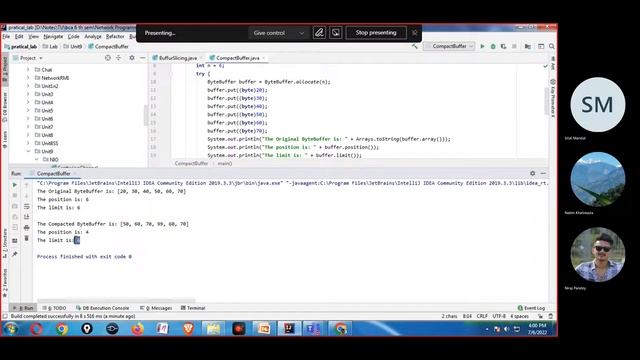Start debugging with the bug icon
The image size is (640, 360).
[493, 47]
